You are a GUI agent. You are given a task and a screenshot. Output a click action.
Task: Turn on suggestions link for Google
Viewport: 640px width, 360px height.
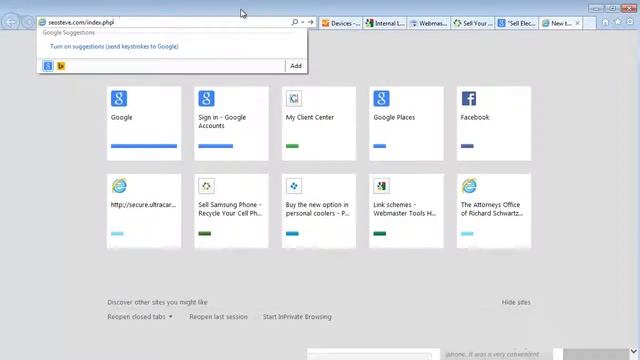[x=114, y=47]
